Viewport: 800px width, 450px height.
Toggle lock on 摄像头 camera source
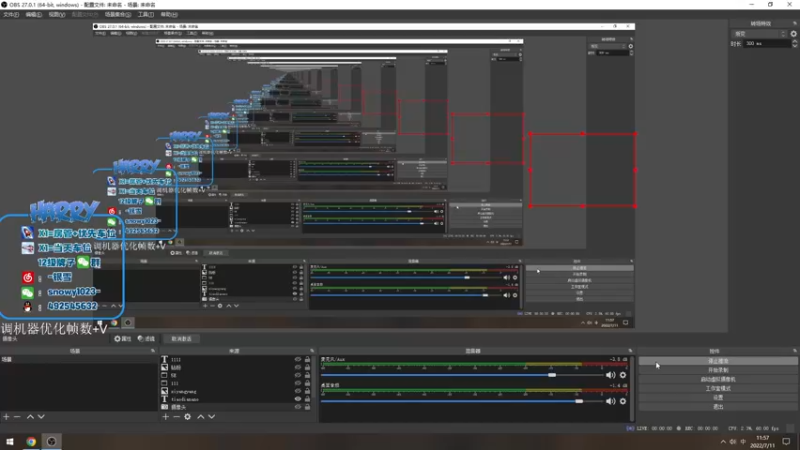tap(307, 407)
